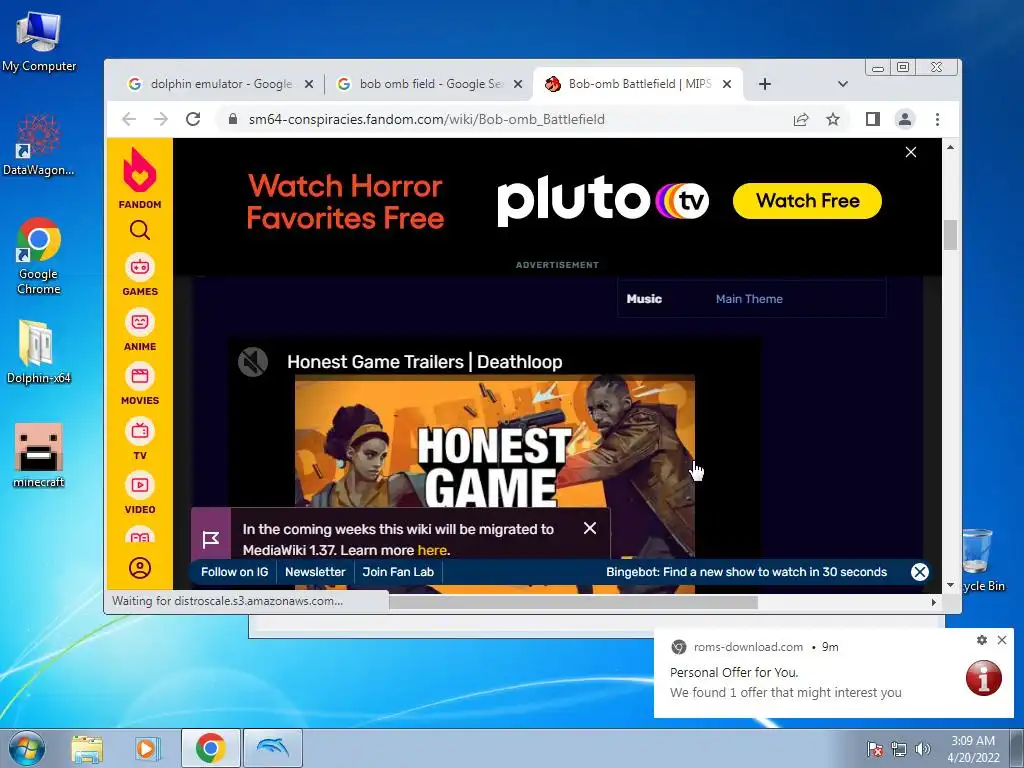The width and height of the screenshot is (1024, 768).
Task: Open Action Center flag tray icon
Action: click(875, 748)
